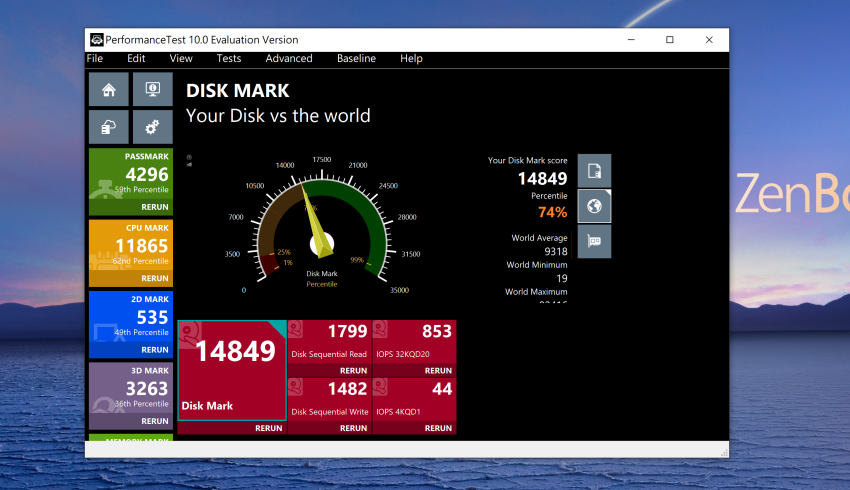Close the PerformanceTest window
This screenshot has height=490, width=850.
(709, 40)
